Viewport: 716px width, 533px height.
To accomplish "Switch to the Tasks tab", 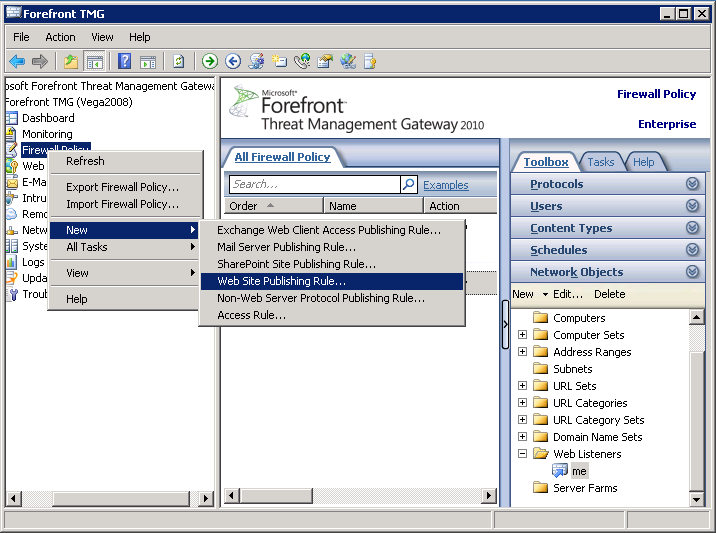I will 601,162.
